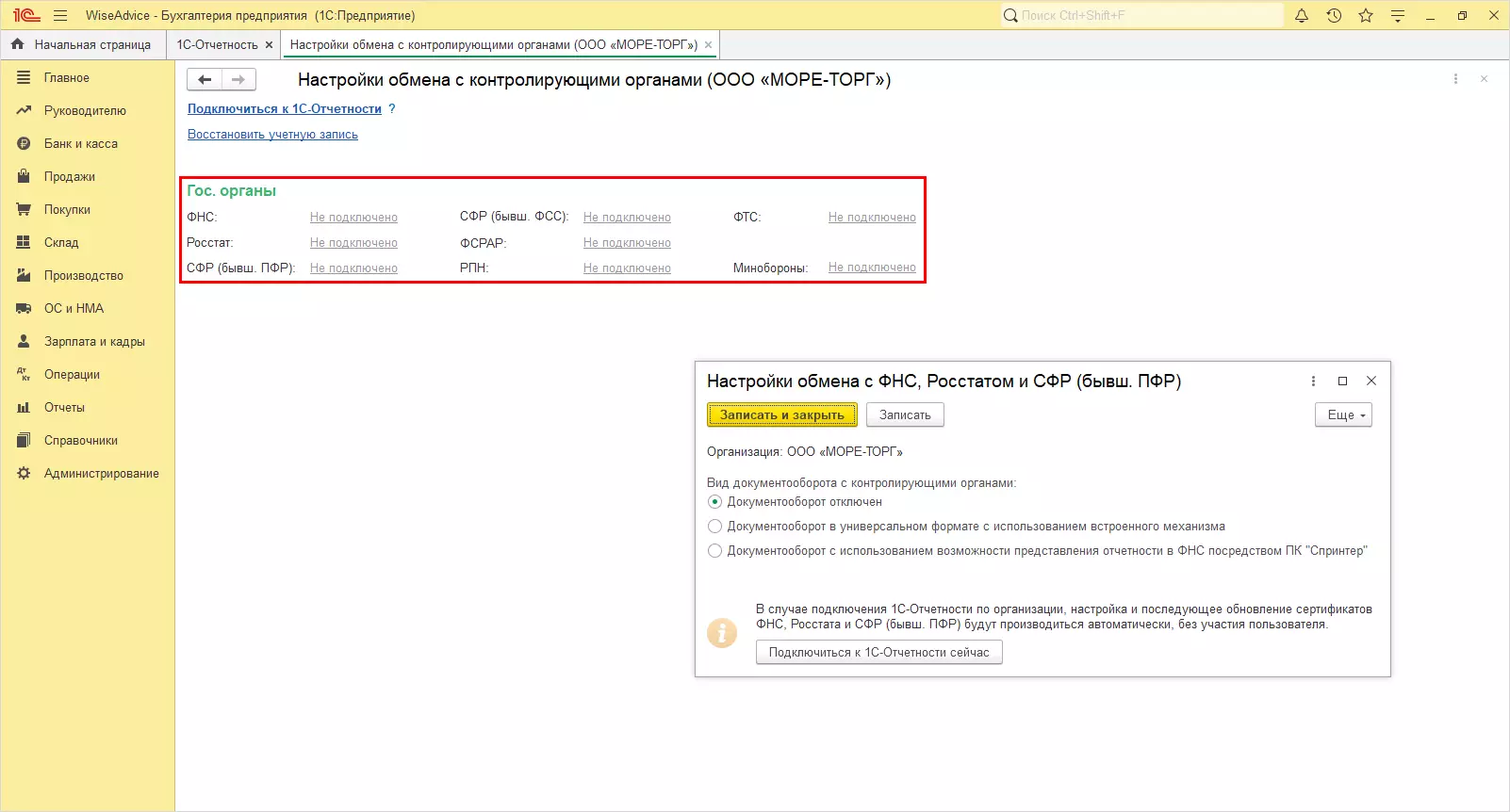Click the Покупки cart icon
Image resolution: width=1510 pixels, height=812 pixels.
24,210
